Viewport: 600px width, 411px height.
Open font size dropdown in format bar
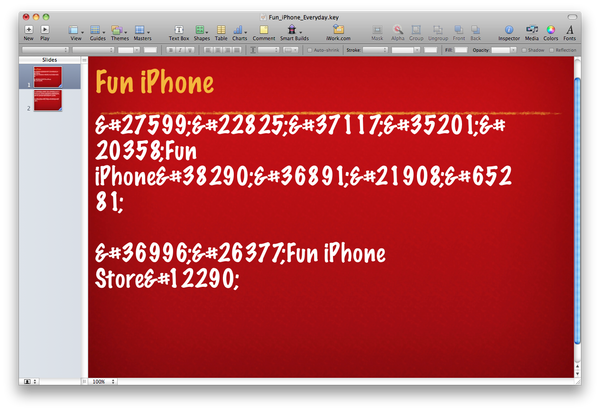(128, 50)
